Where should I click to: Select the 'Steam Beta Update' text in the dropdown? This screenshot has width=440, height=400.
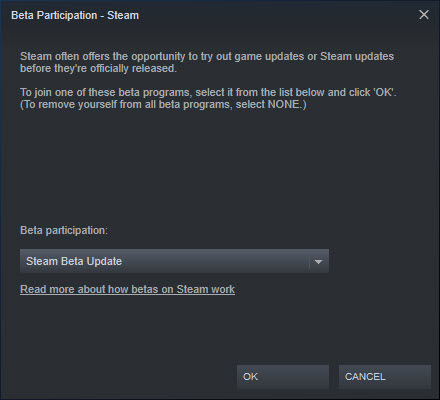[x=74, y=261]
